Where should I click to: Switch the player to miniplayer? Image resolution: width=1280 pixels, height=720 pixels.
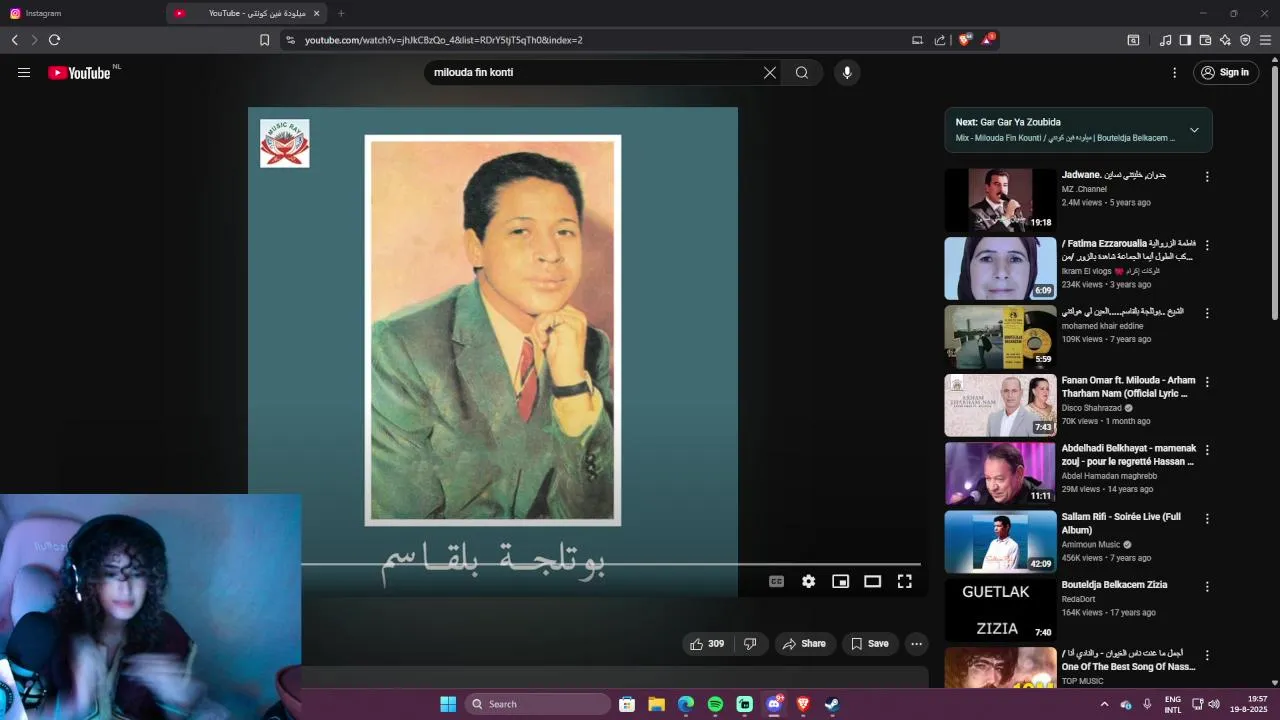(840, 581)
